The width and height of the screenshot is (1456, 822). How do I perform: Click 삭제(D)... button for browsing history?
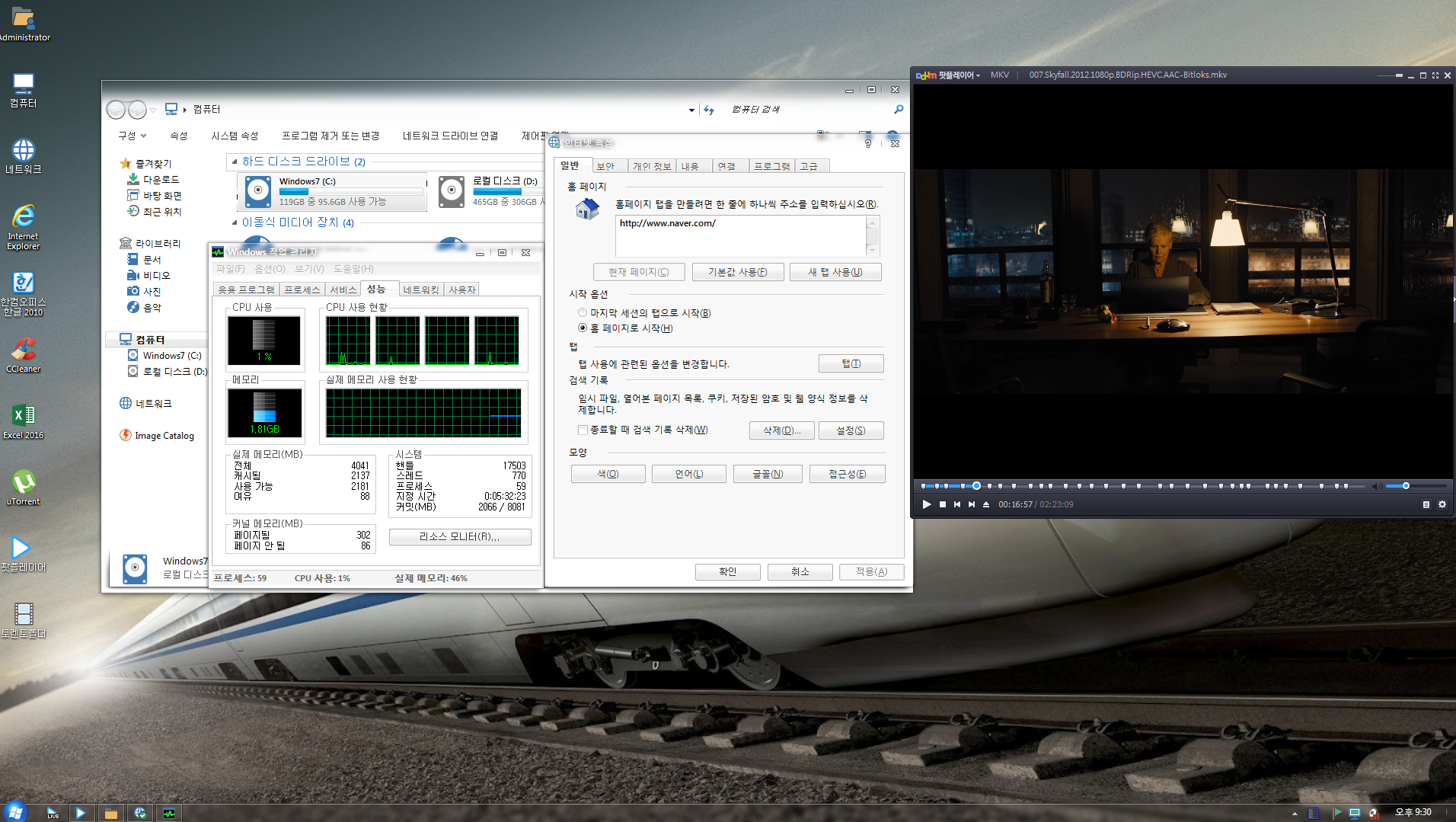pyautogui.click(x=782, y=430)
